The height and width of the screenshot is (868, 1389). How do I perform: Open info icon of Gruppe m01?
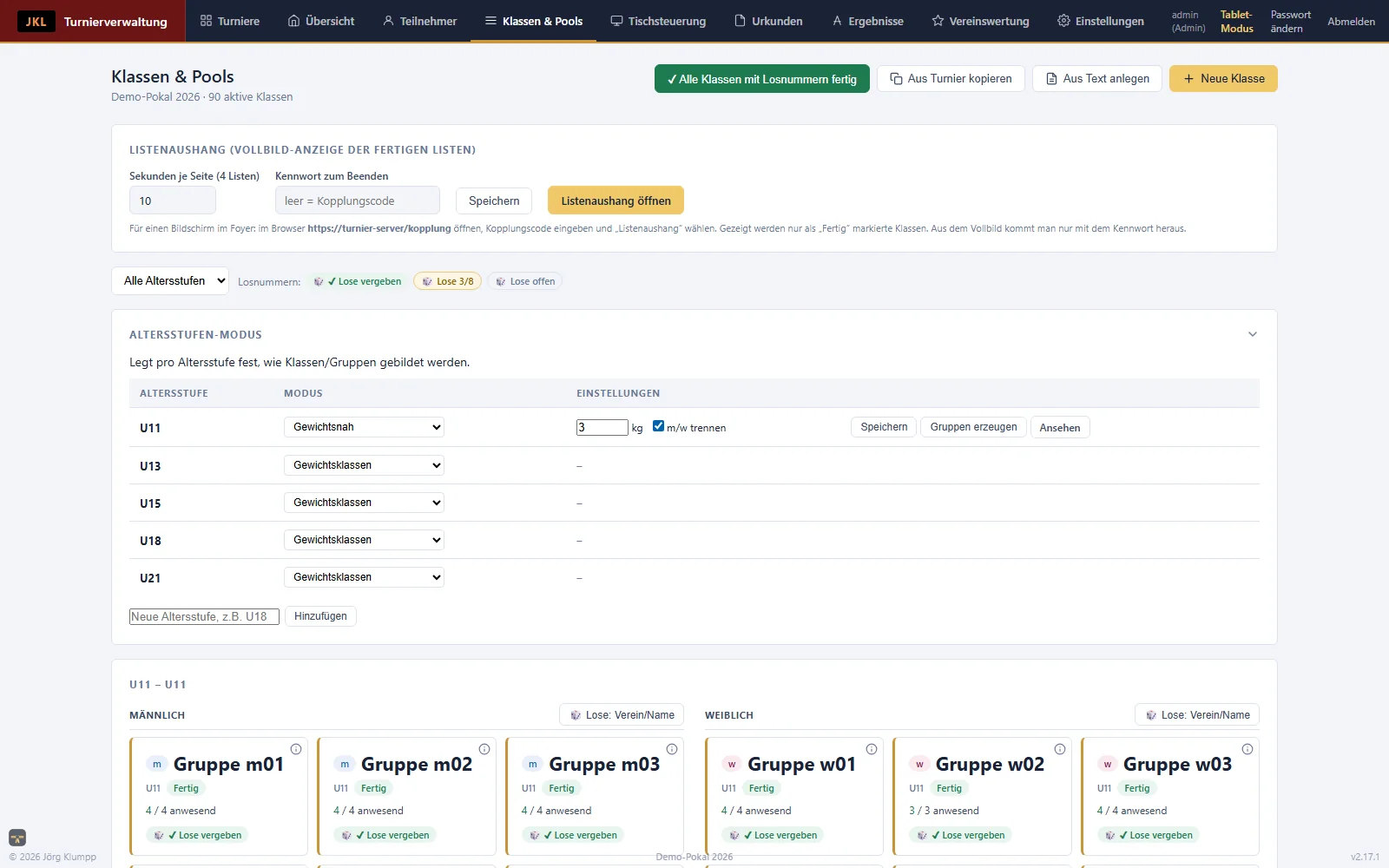[296, 749]
